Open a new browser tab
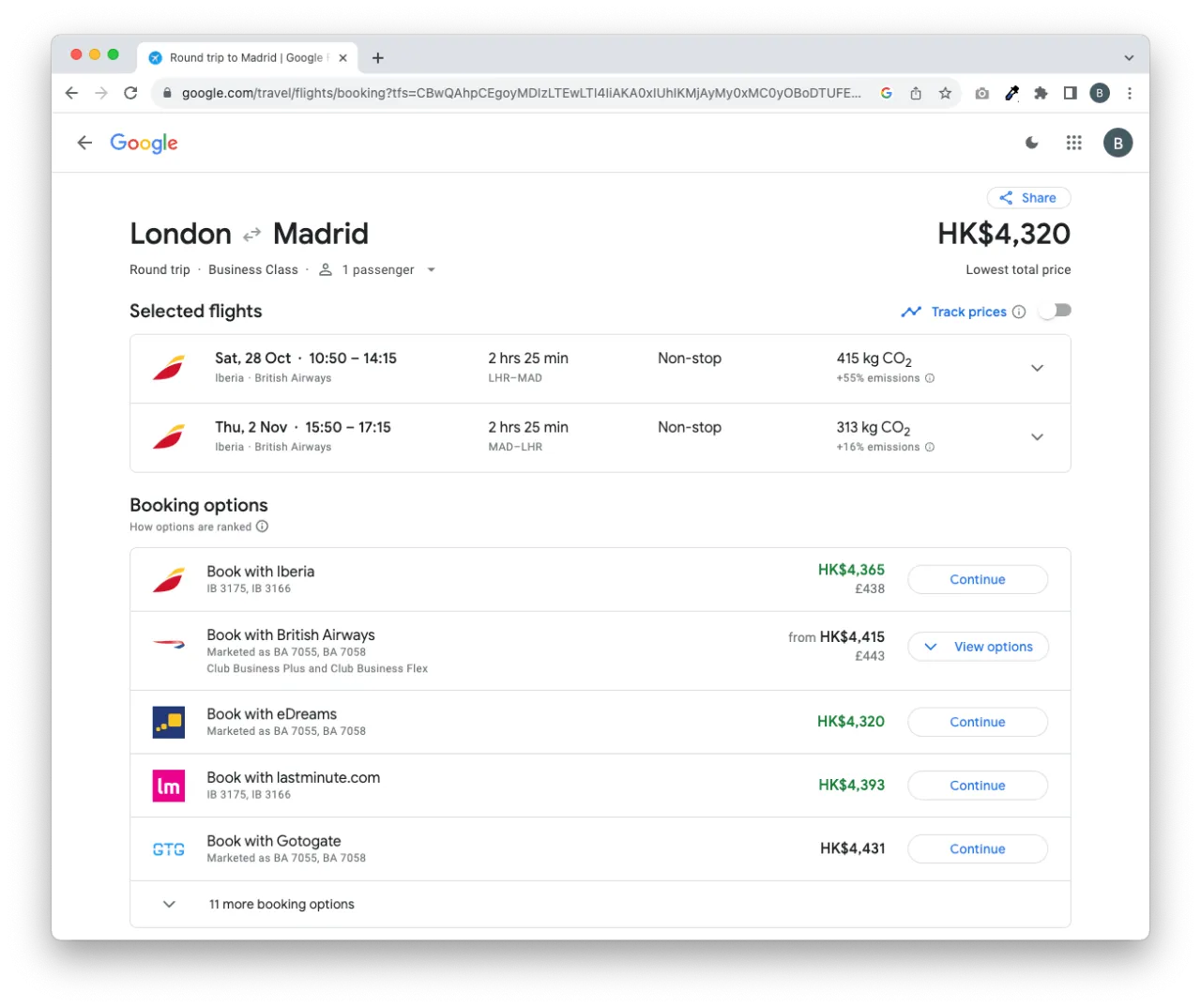The height and width of the screenshot is (1008, 1201). (378, 58)
